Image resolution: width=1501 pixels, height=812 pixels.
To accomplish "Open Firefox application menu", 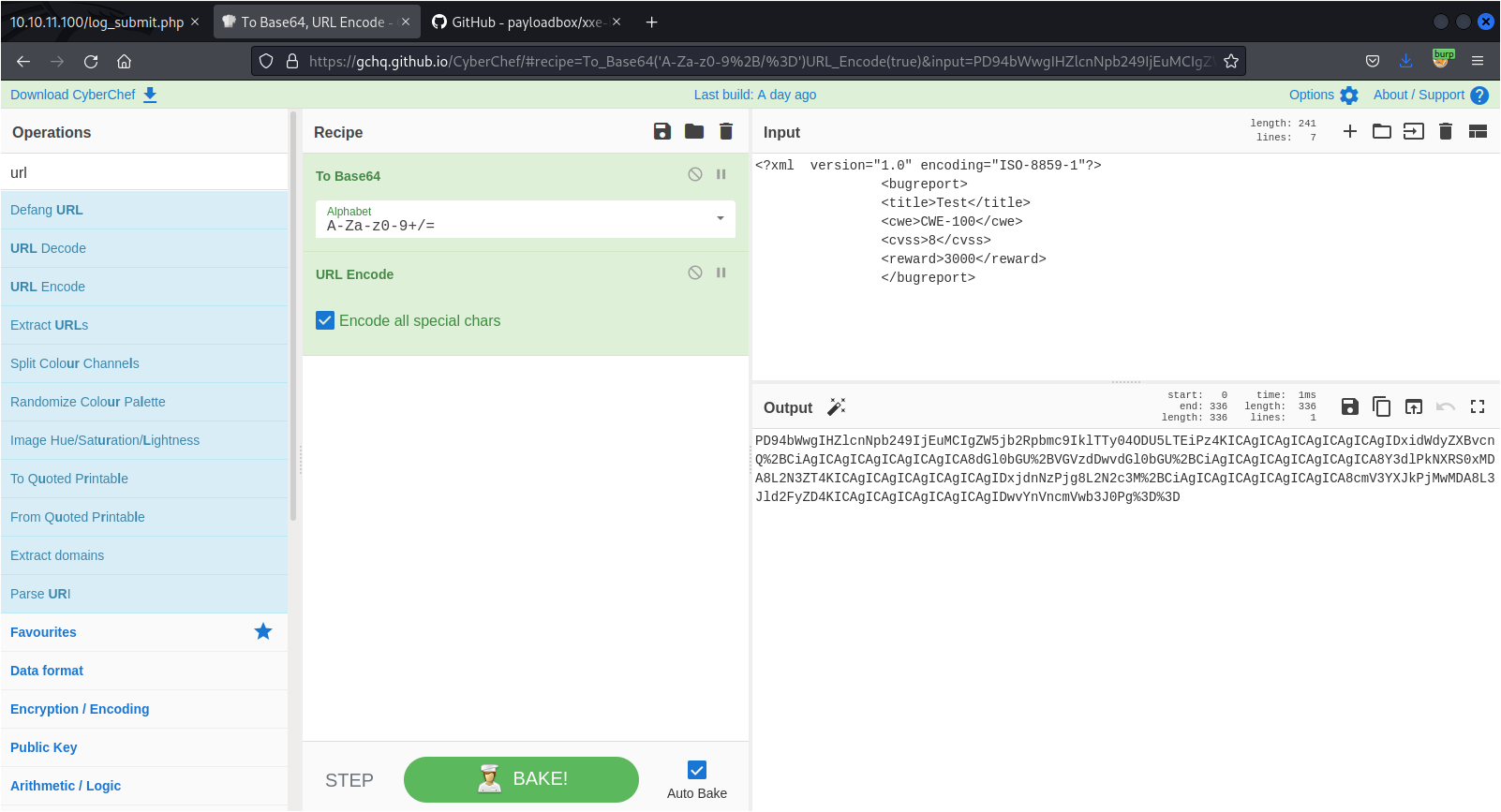I will click(x=1478, y=61).
